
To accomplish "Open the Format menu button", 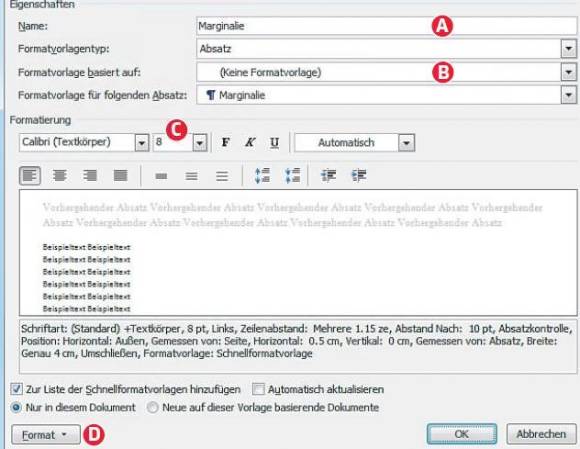I will pos(45,435).
